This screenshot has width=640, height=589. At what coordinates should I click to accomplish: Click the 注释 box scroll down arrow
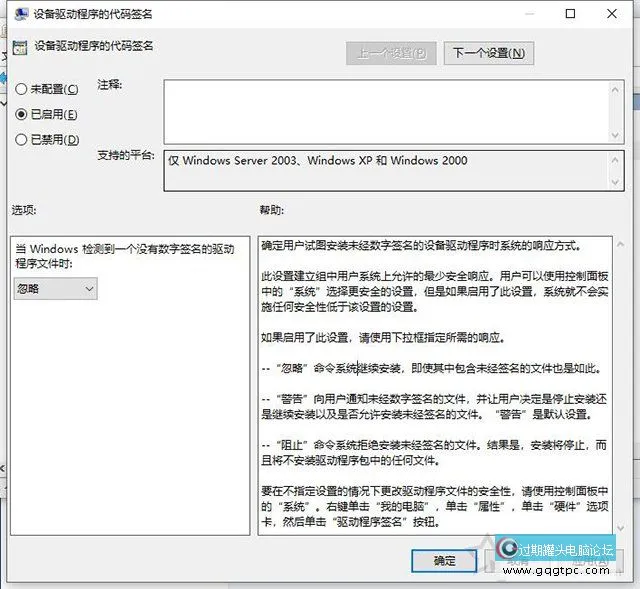click(616, 135)
